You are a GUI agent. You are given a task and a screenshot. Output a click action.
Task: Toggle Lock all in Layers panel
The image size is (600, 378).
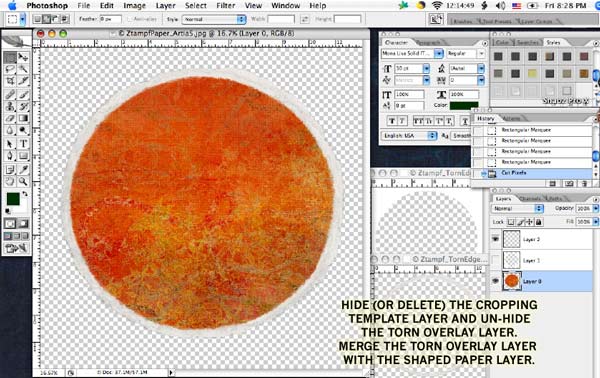(x=538, y=222)
